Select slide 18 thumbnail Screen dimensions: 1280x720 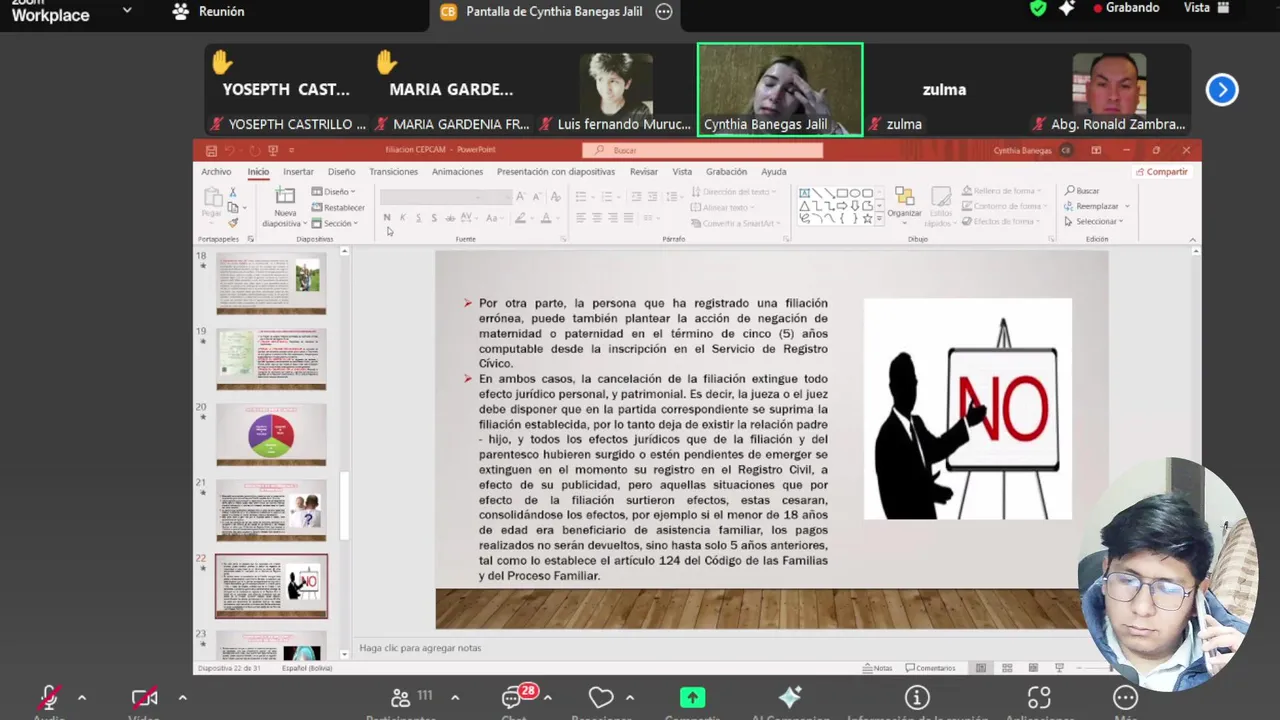(x=271, y=284)
